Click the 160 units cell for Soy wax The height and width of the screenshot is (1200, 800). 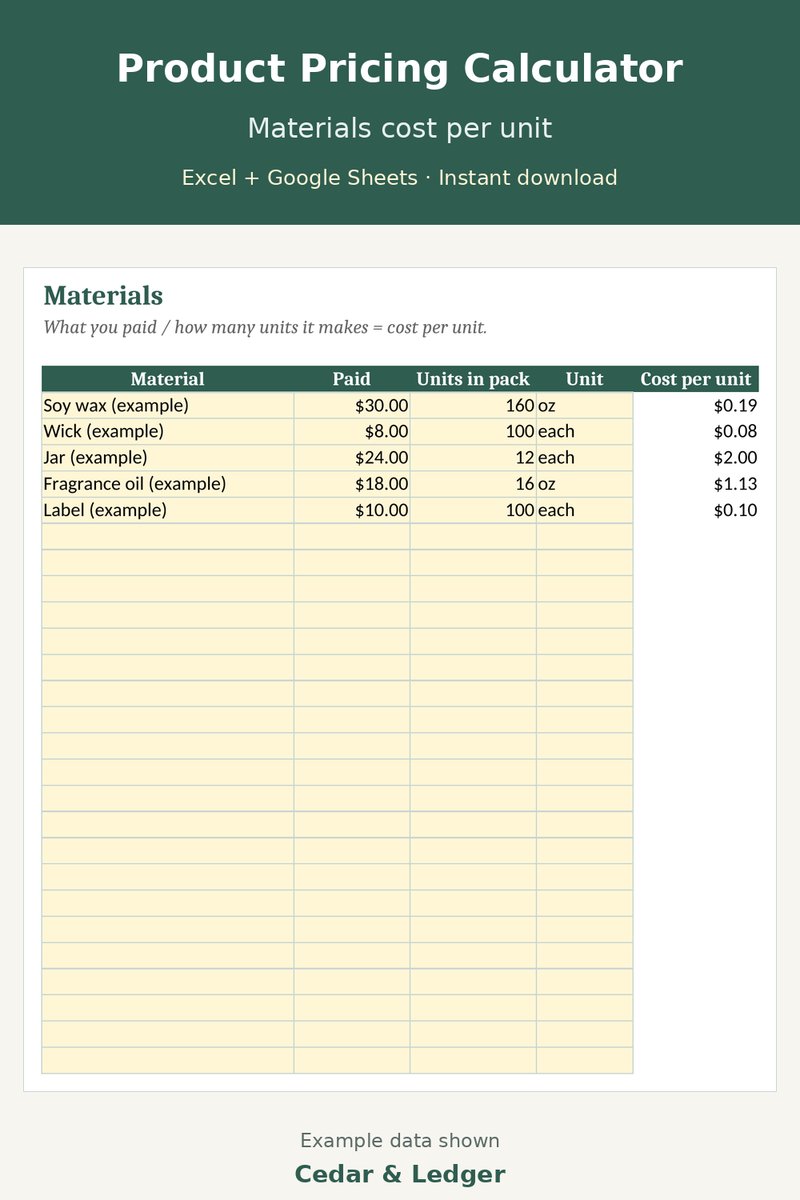coord(473,406)
